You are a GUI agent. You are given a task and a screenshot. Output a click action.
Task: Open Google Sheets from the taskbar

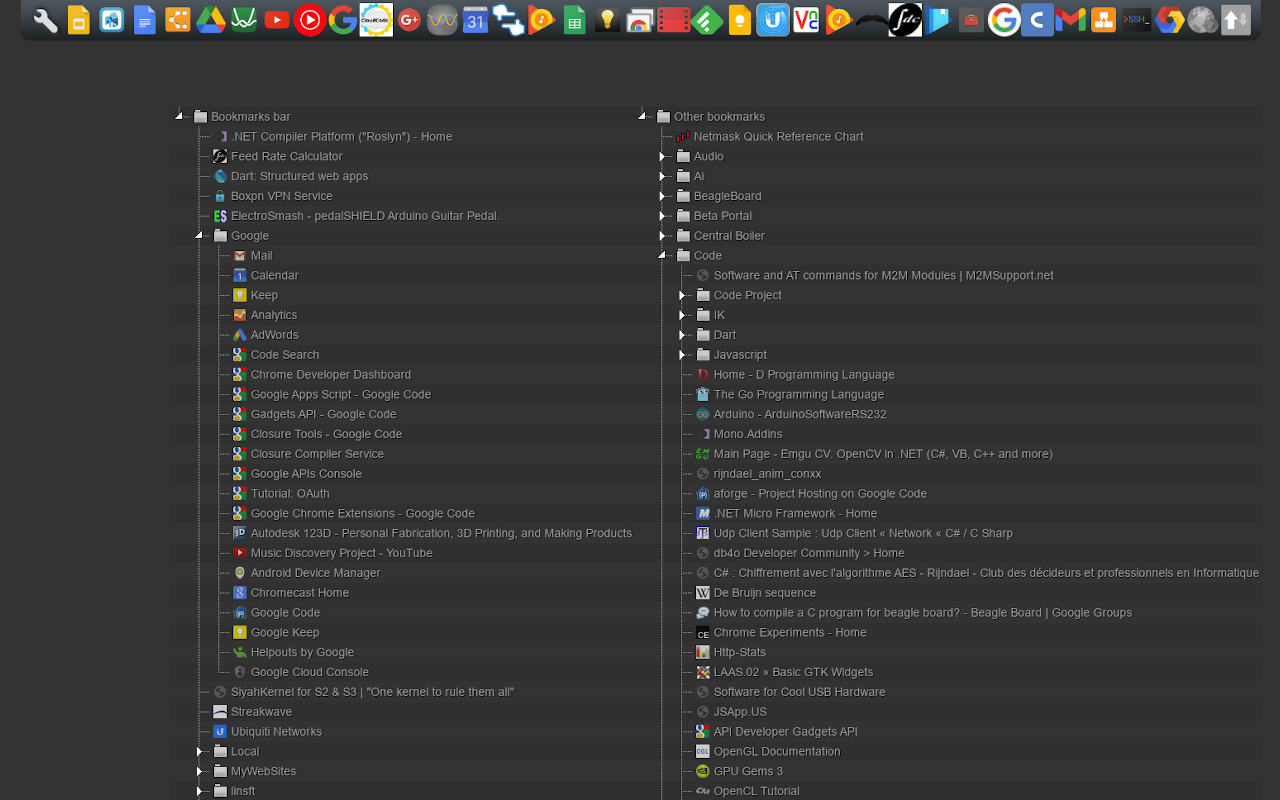click(574, 18)
